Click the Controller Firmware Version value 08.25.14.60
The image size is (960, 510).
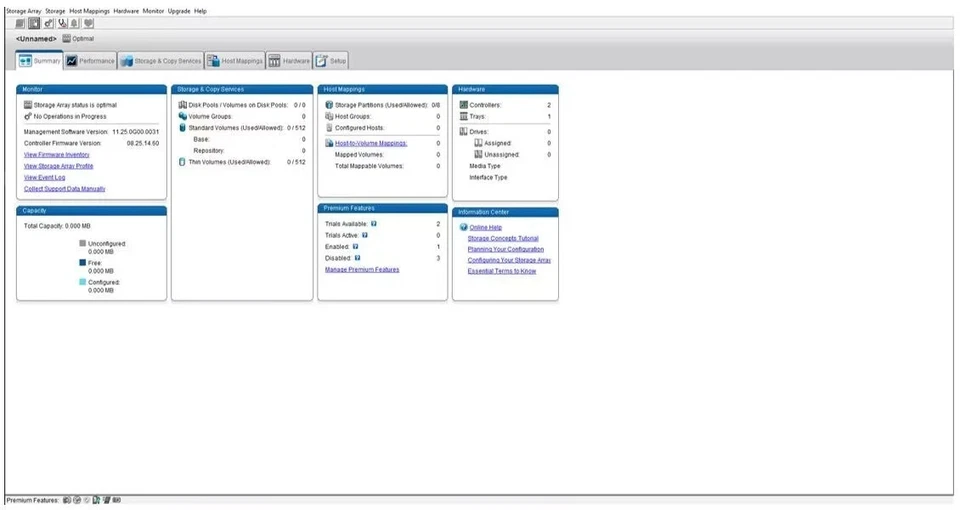(143, 143)
